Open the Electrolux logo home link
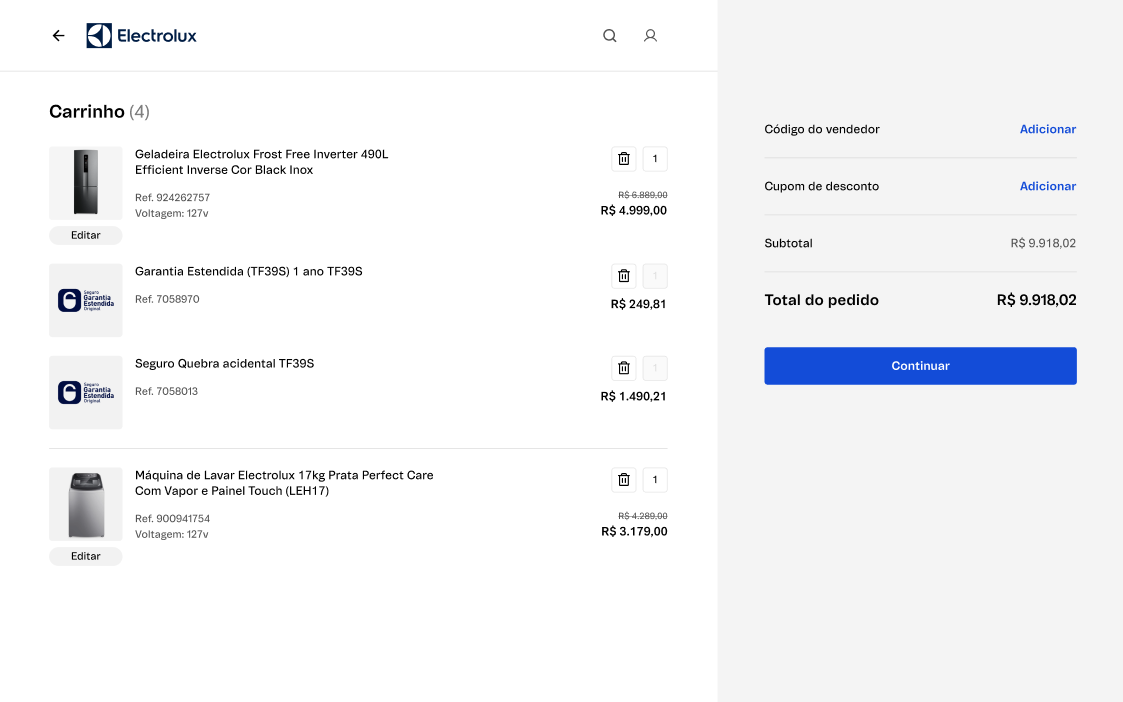1123x702 pixels. pyautogui.click(x=141, y=36)
